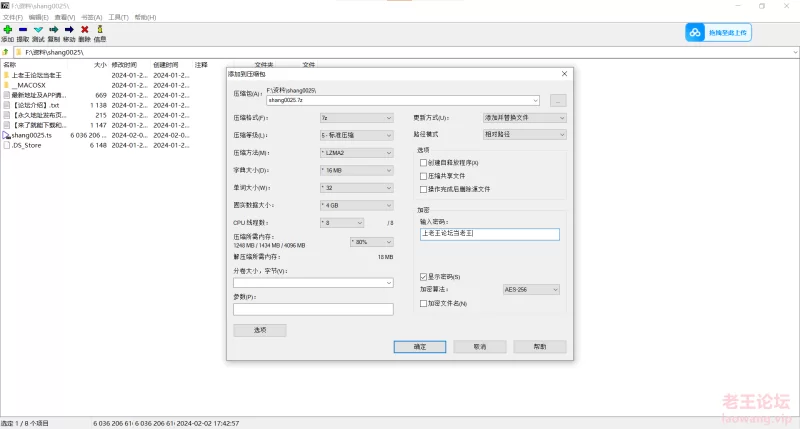Click the Copy (复制) arrow icon
This screenshot has height=429, width=800.
coord(53,30)
